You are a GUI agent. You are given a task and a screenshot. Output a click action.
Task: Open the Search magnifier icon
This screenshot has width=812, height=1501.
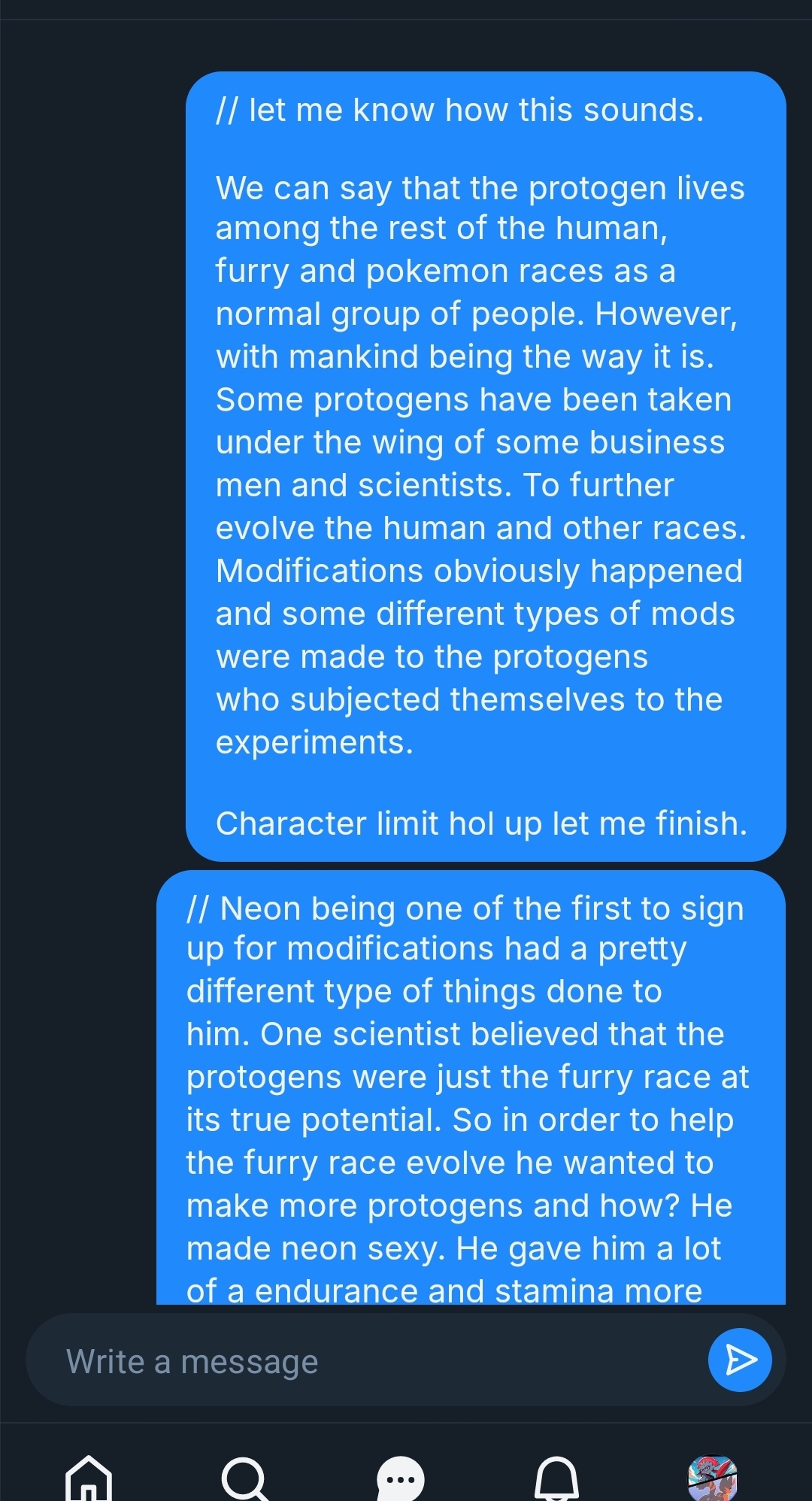tap(244, 1478)
